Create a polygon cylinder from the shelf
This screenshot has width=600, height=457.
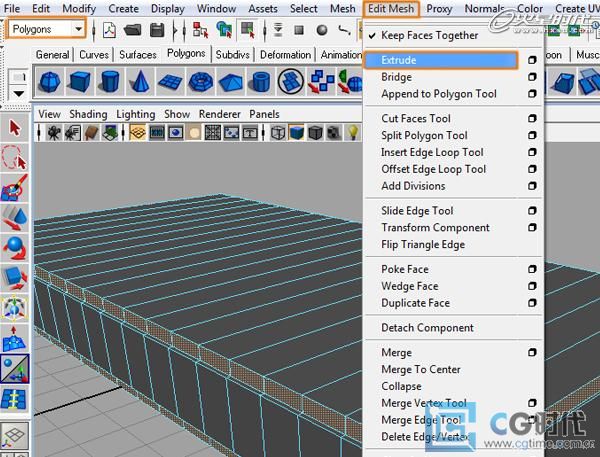click(x=110, y=82)
